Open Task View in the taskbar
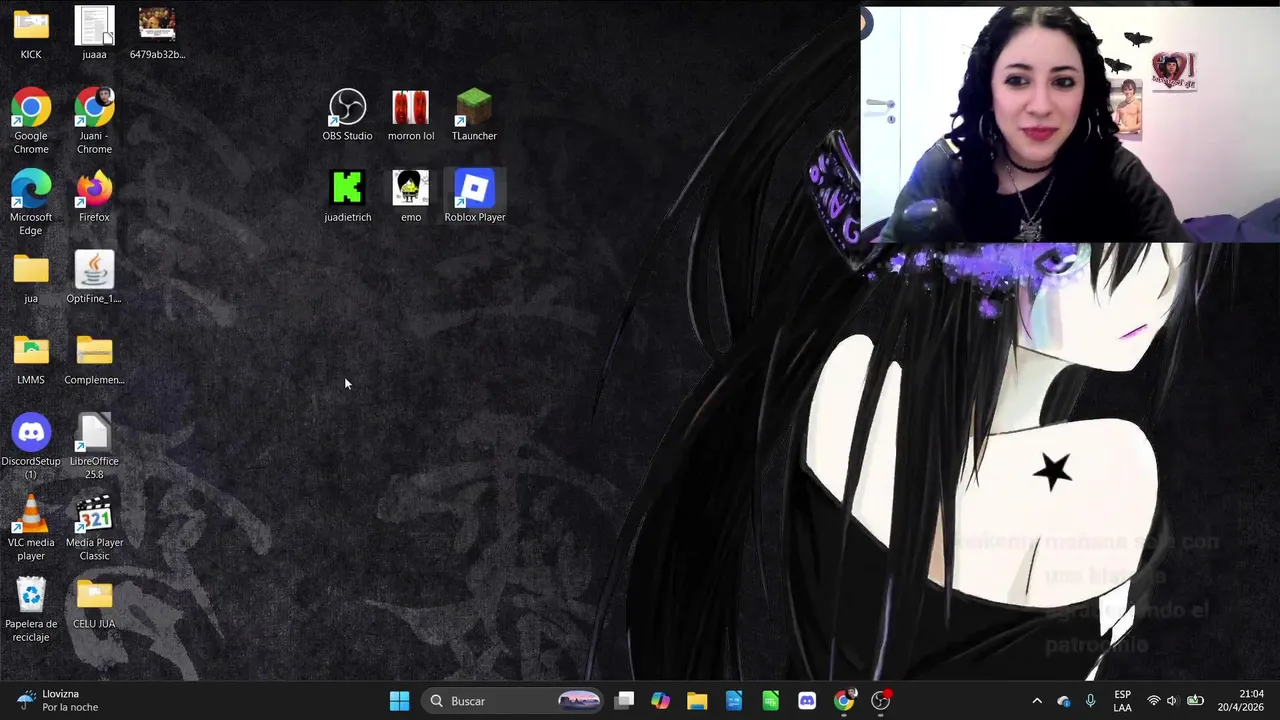The image size is (1280, 720). pyautogui.click(x=624, y=701)
